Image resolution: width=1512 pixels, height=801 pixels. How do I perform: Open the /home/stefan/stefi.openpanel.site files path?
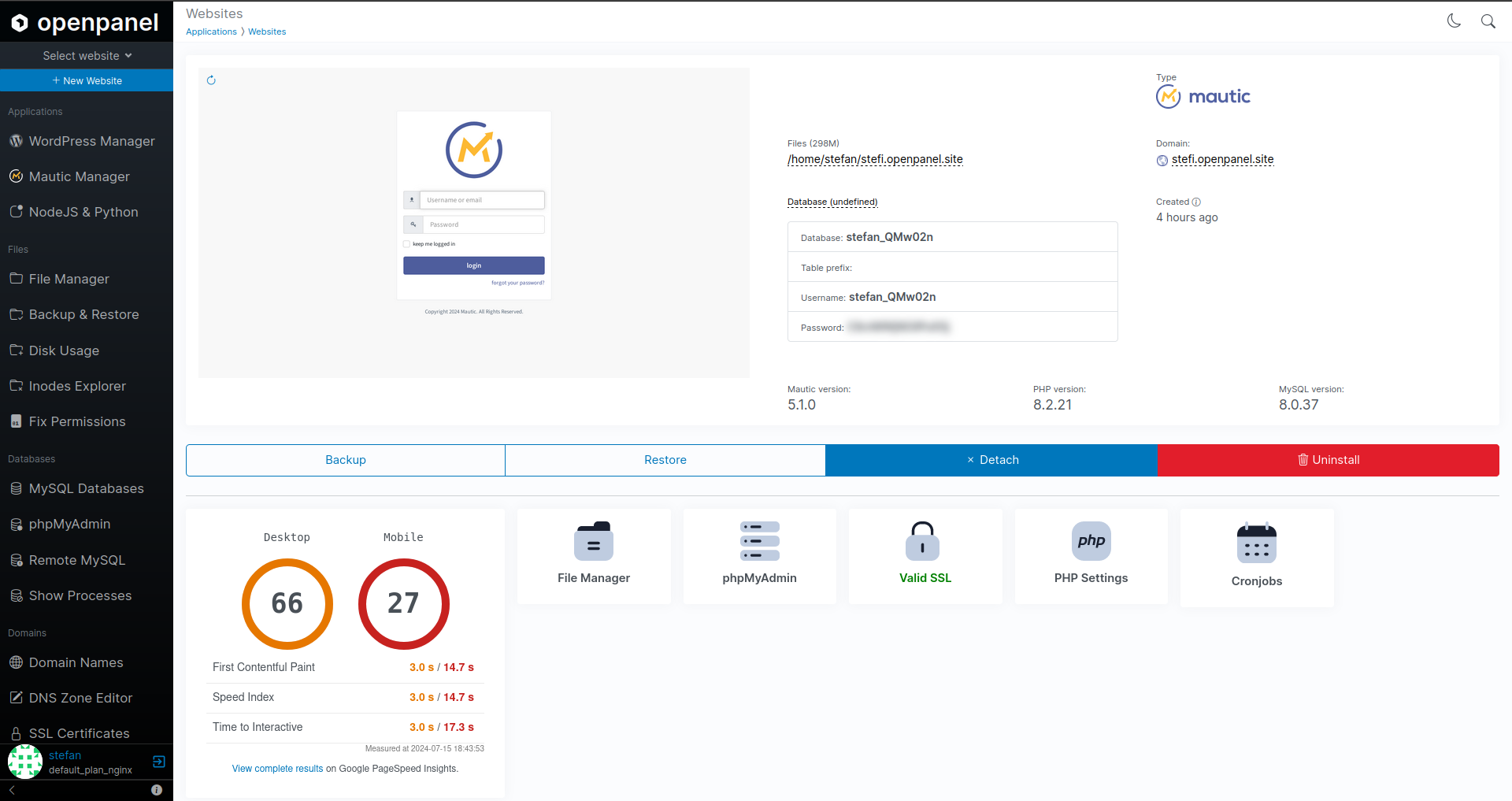pos(875,159)
